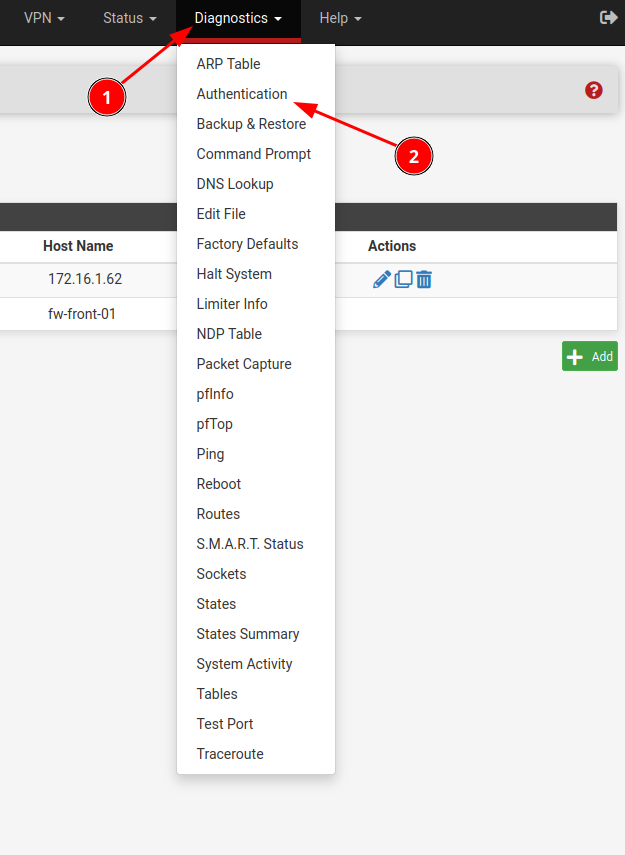Choose ARP Table menu entry
The image size is (625, 855).
pyautogui.click(x=228, y=64)
